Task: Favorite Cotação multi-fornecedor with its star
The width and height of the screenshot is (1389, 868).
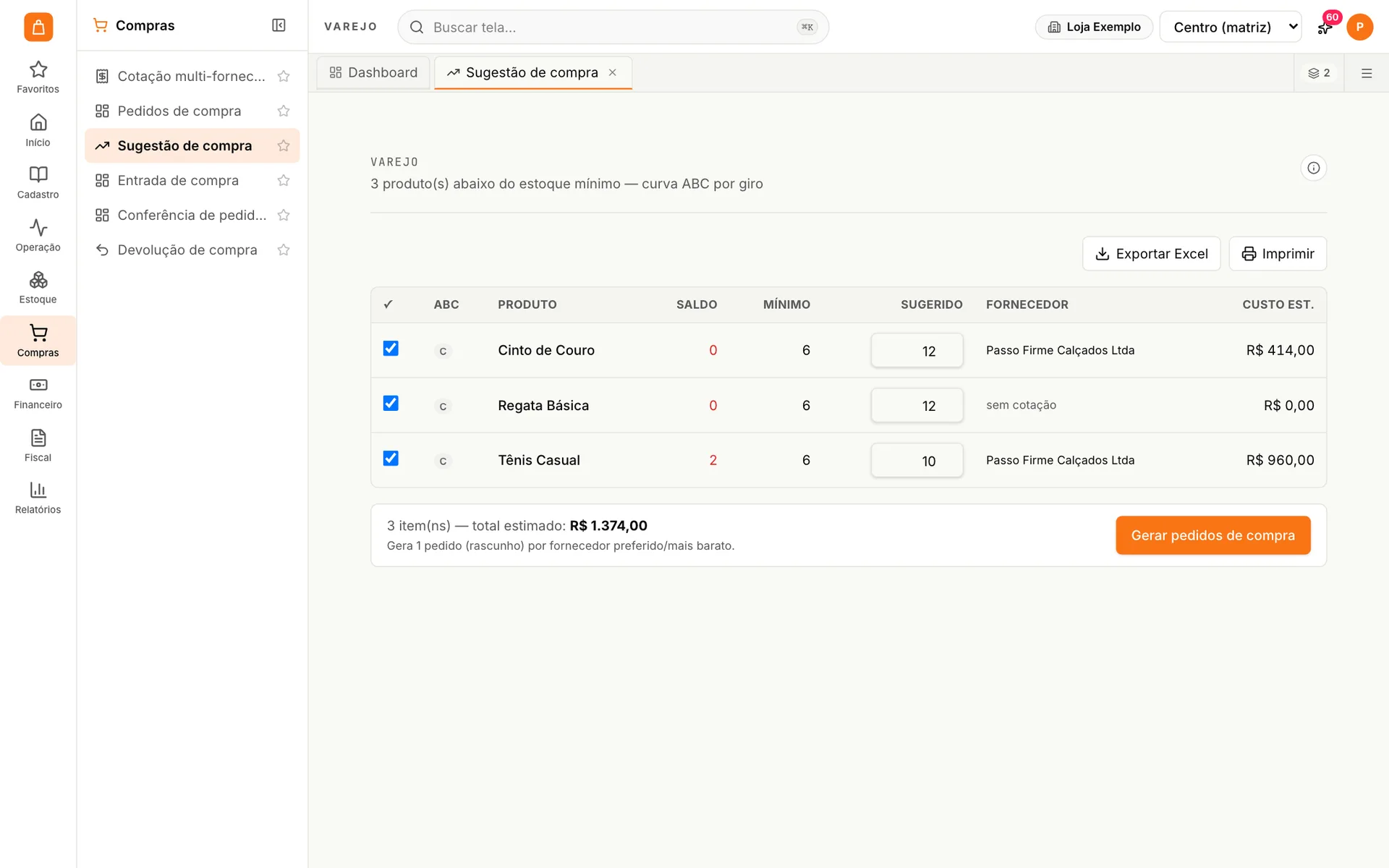Action: pos(284,76)
